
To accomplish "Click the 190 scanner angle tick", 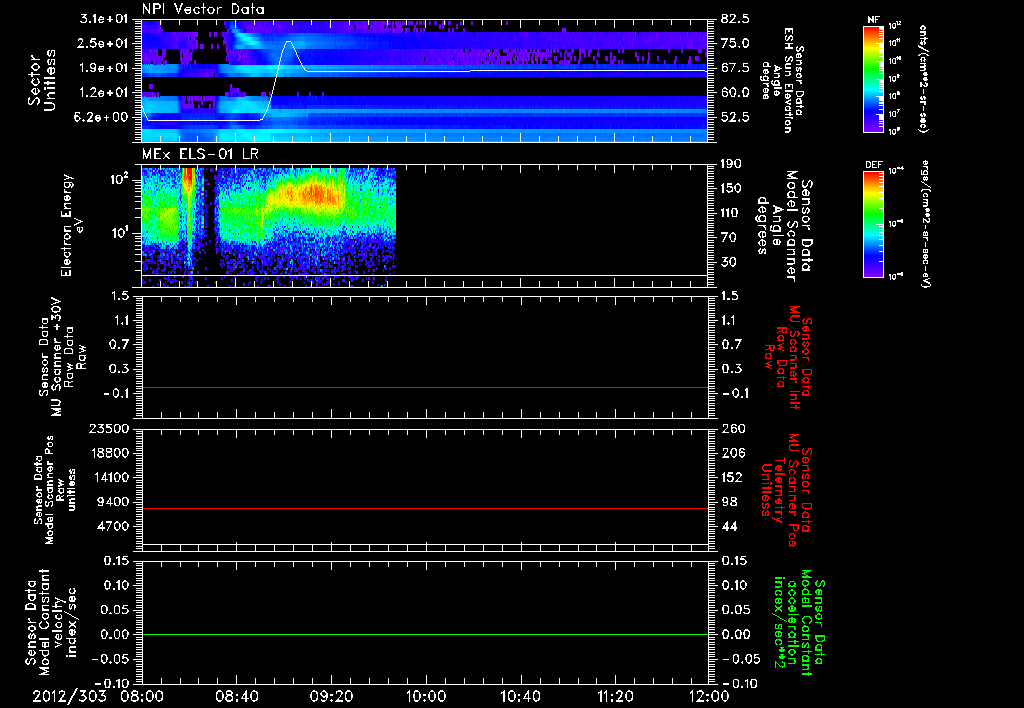I will [x=731, y=164].
